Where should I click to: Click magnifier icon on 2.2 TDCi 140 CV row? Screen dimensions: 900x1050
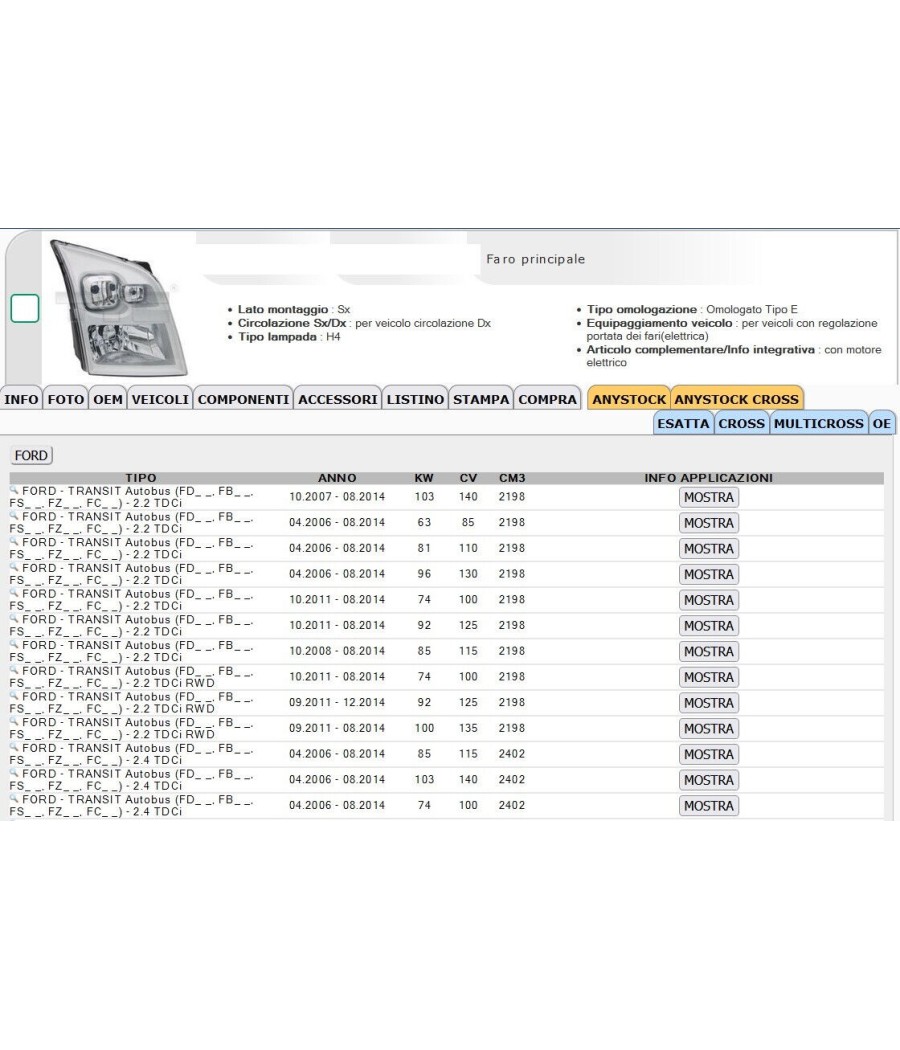[x=14, y=490]
